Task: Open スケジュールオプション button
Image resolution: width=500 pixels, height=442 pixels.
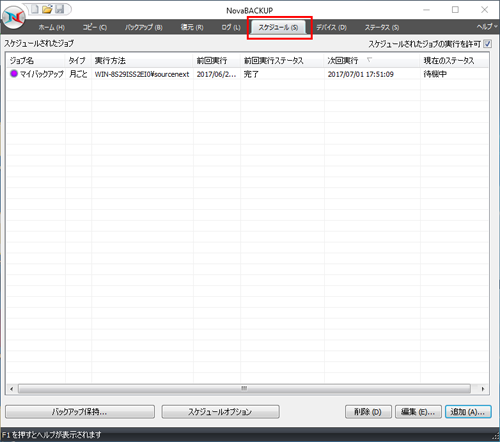Action: [x=220, y=412]
